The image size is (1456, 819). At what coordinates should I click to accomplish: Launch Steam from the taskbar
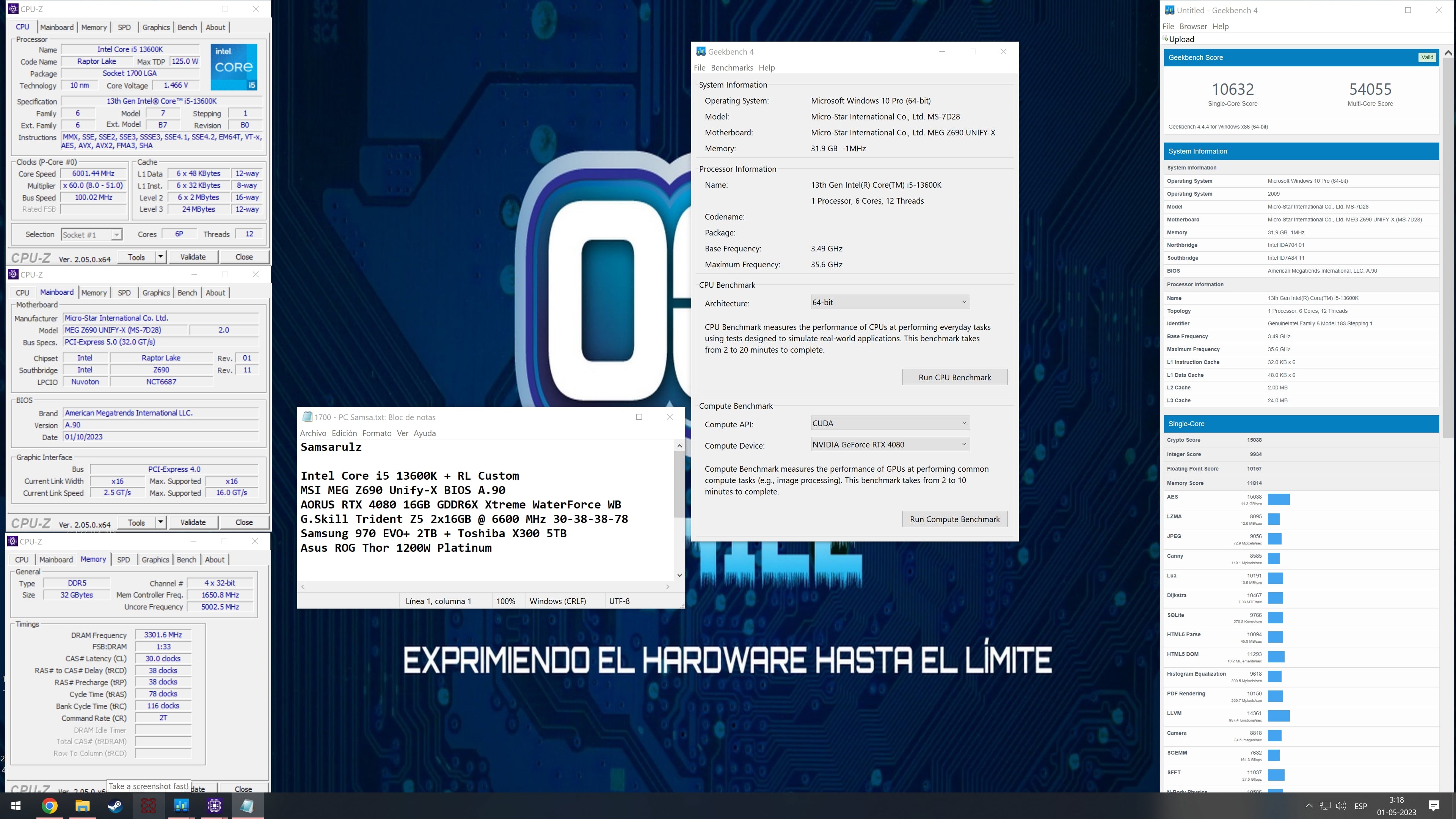coord(115,805)
